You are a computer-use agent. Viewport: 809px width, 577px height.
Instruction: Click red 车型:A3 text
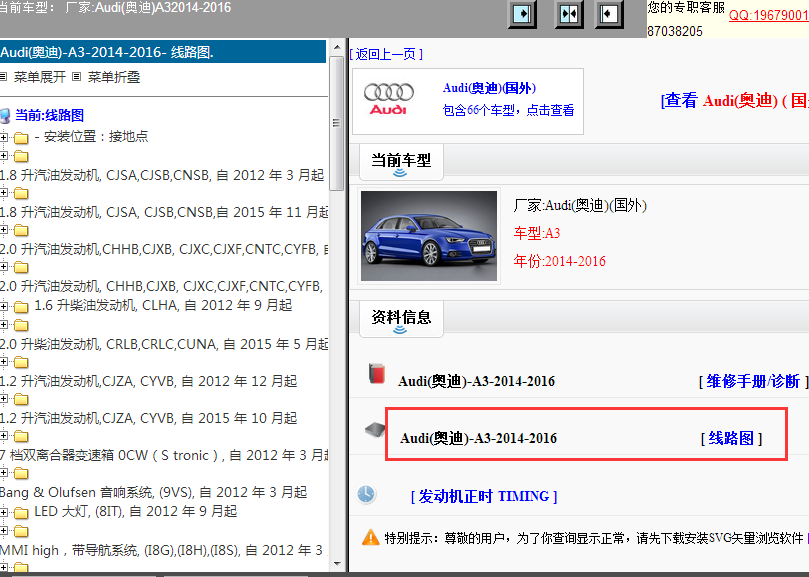537,233
